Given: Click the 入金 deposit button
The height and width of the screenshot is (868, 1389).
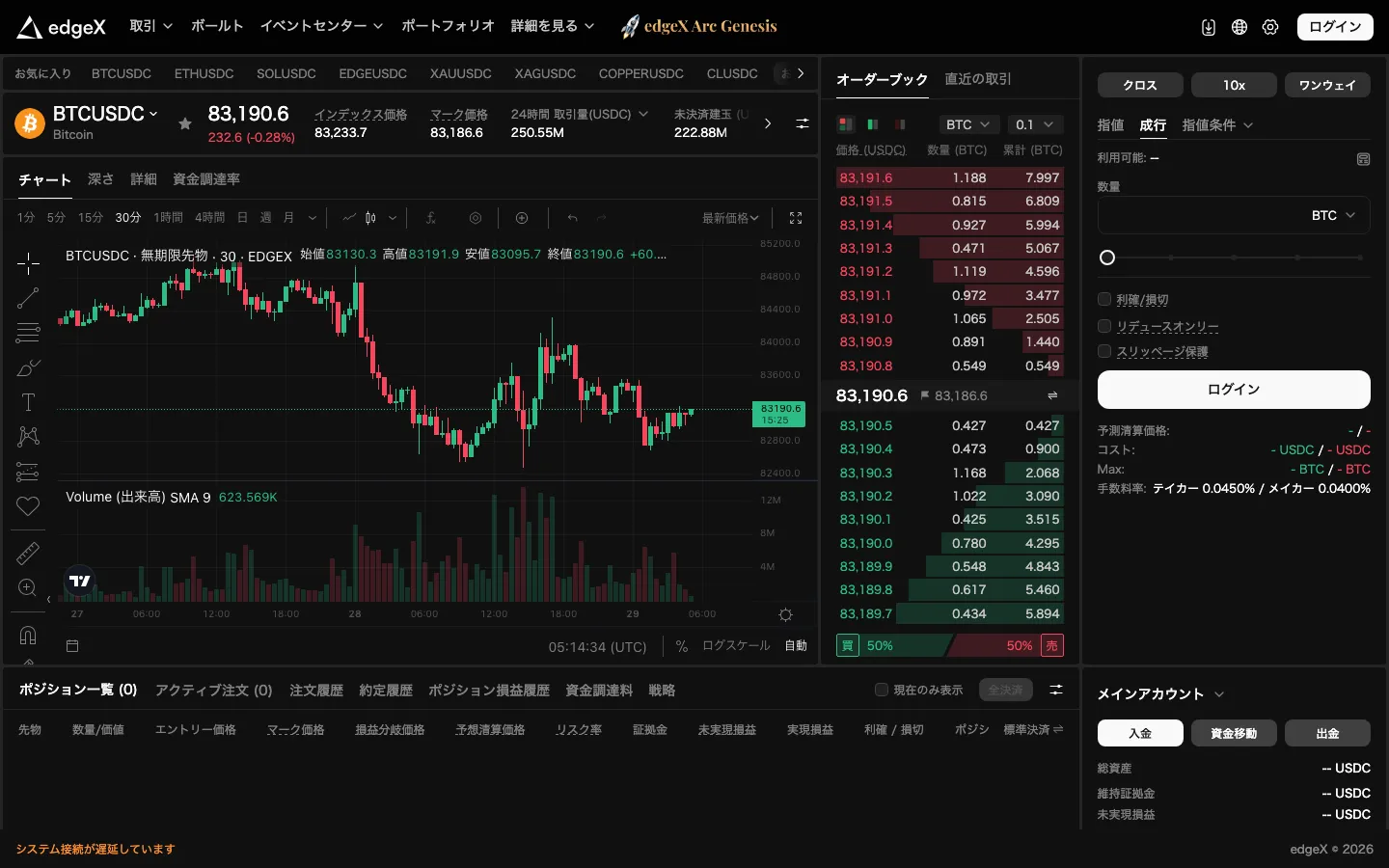Looking at the screenshot, I should tap(1140, 733).
